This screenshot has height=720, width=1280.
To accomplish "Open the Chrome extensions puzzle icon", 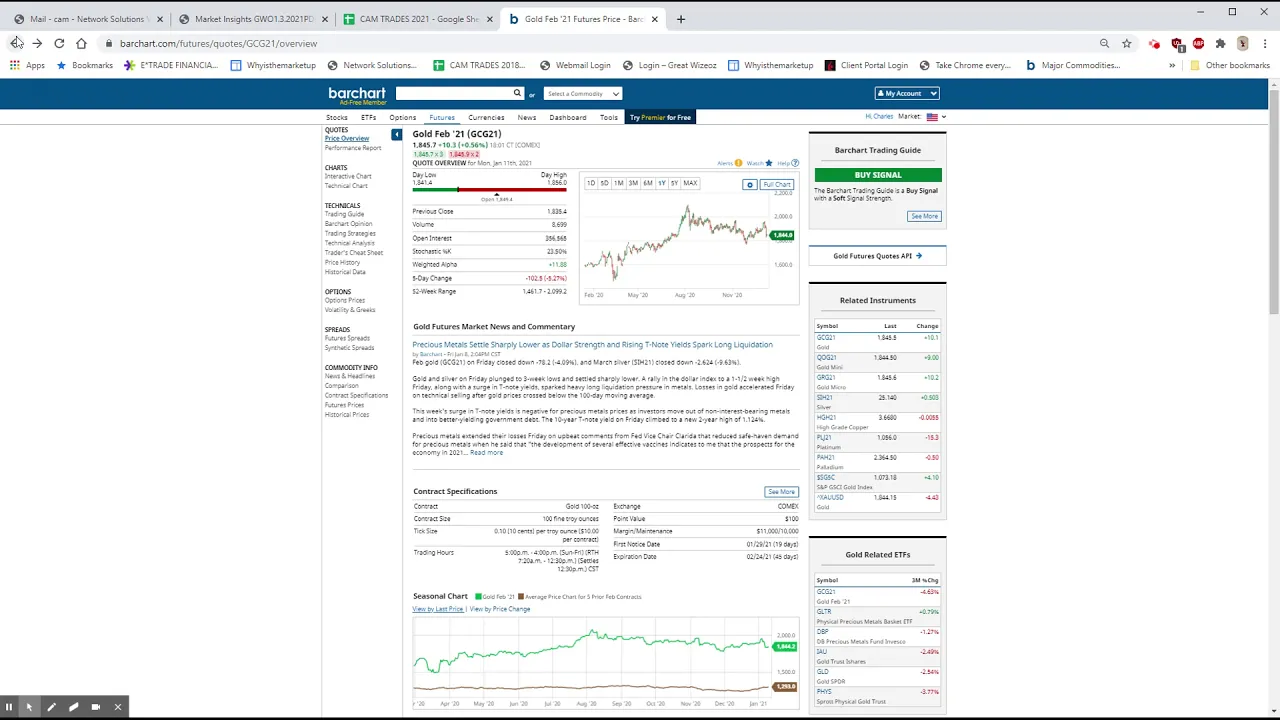I will point(1220,43).
